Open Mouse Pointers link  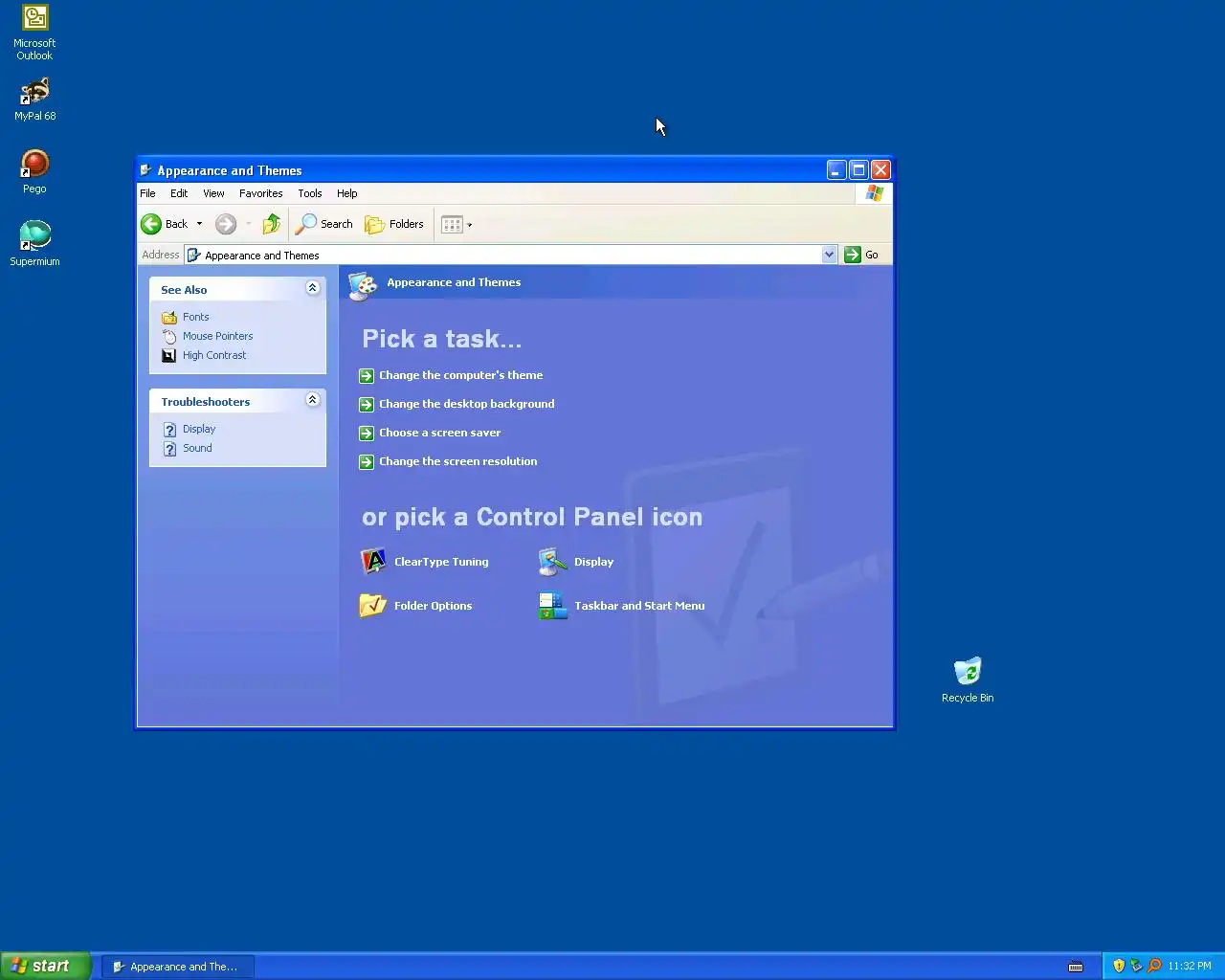click(217, 336)
